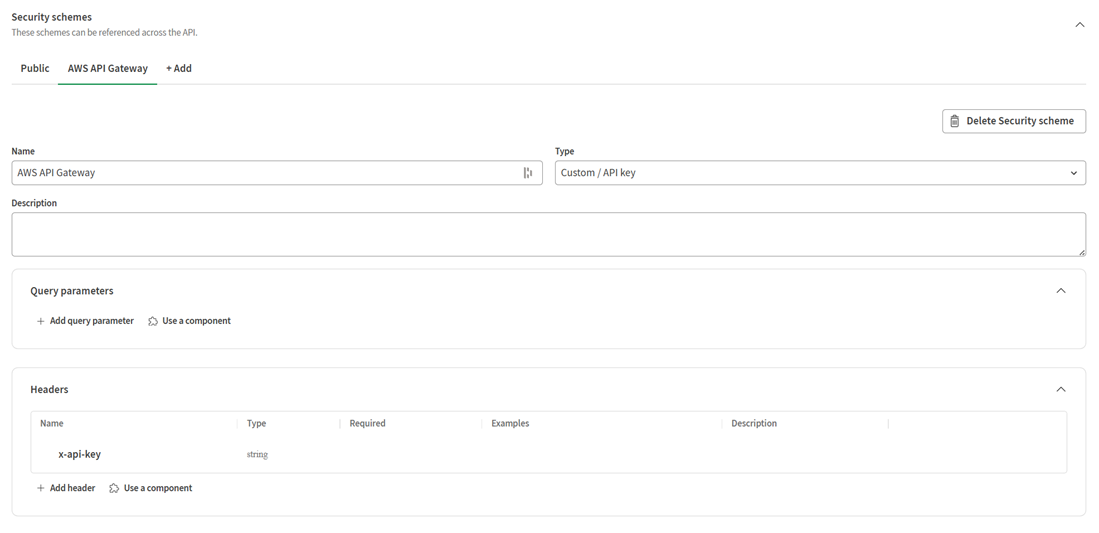
Task: Click into the Description text area
Action: (549, 234)
